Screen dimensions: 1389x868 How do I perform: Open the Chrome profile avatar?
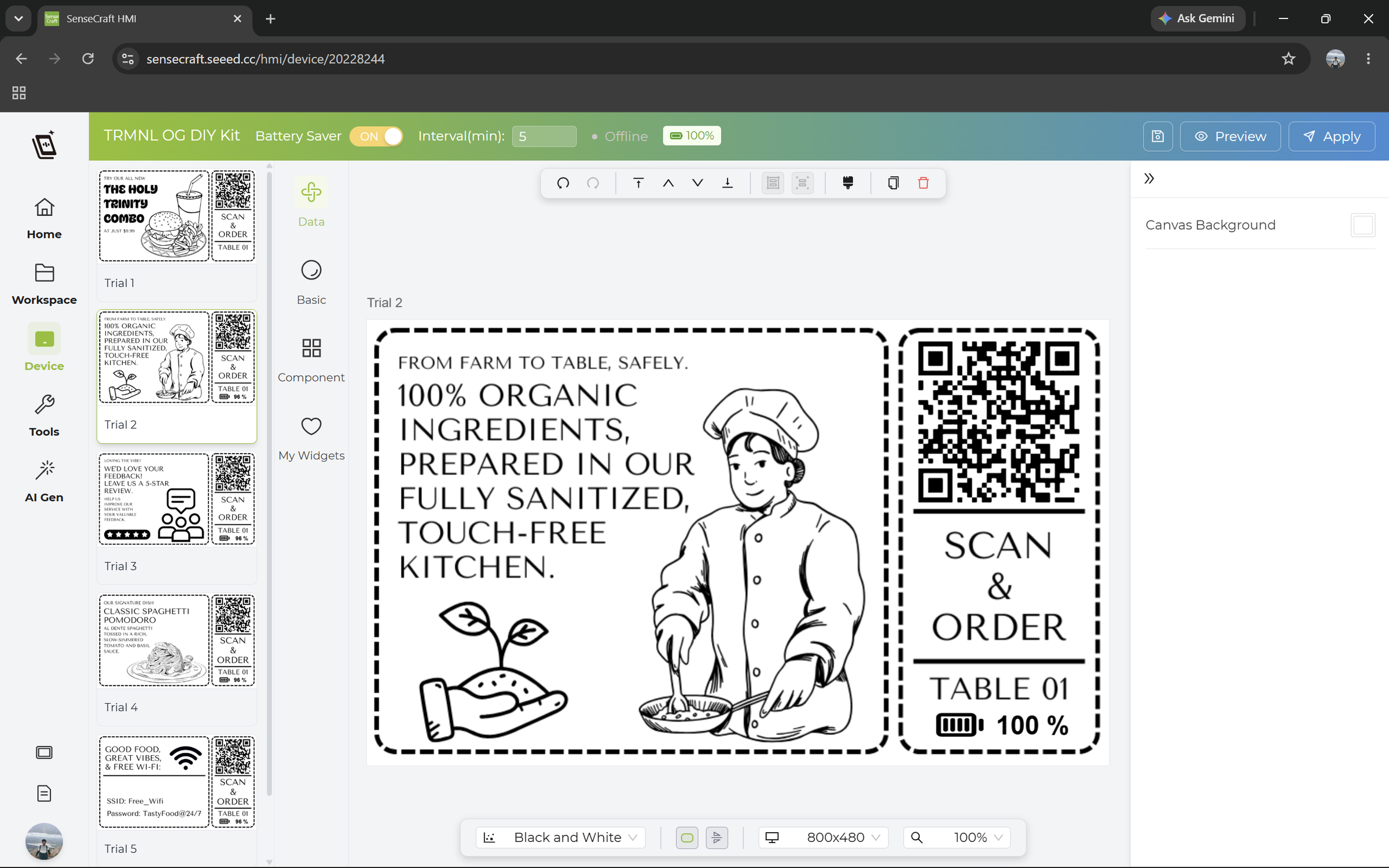point(1335,58)
